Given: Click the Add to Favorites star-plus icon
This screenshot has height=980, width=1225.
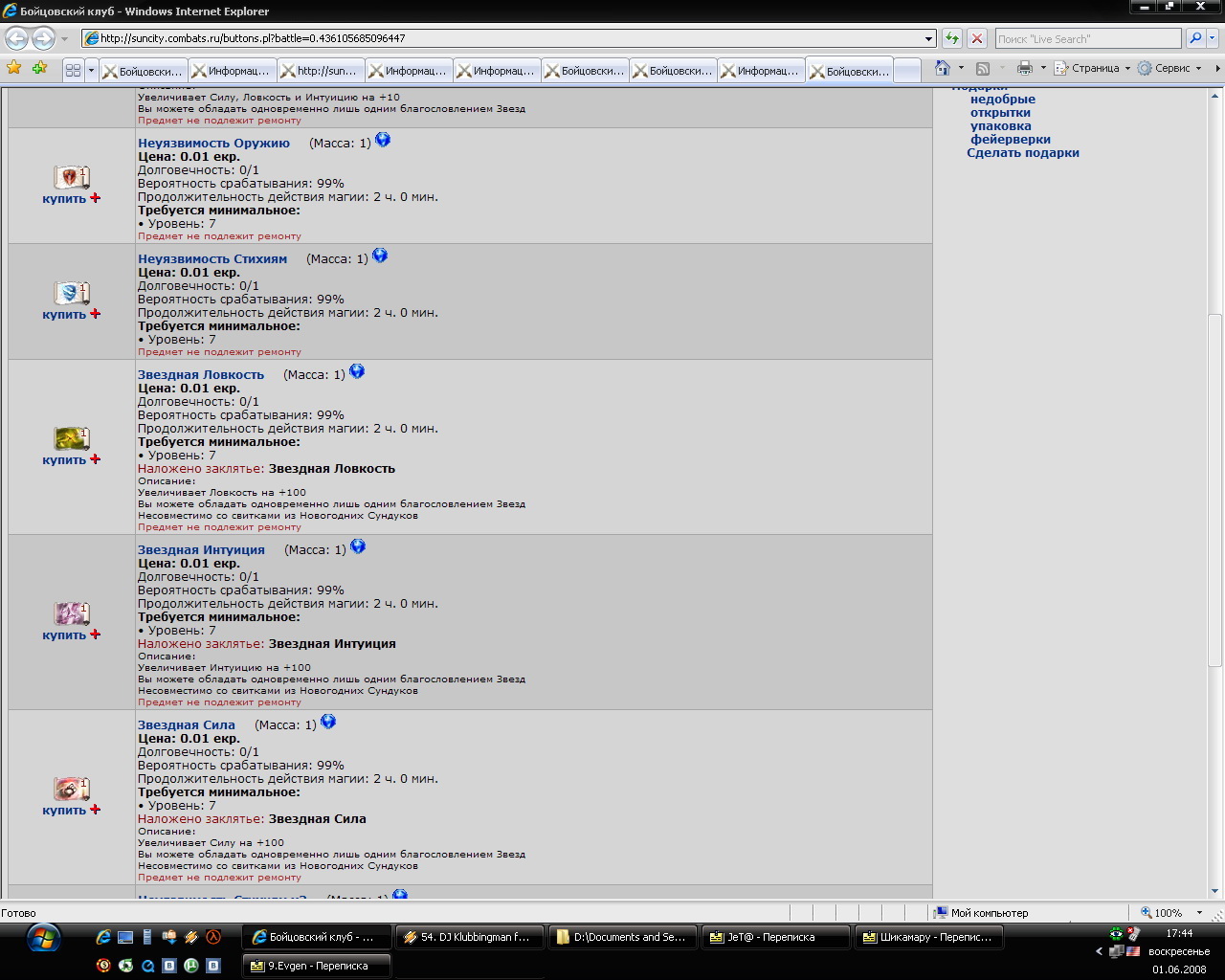Looking at the screenshot, I should (x=39, y=68).
